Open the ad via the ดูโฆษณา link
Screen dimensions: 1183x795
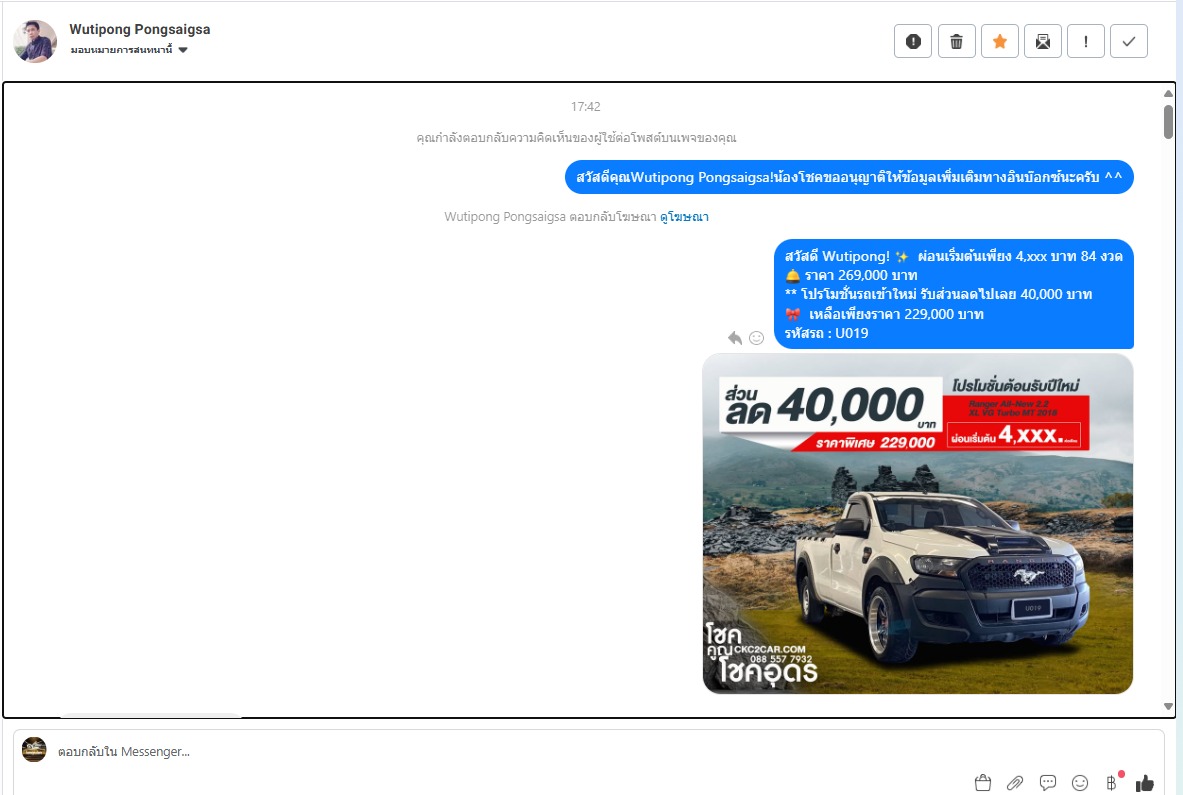point(684,217)
